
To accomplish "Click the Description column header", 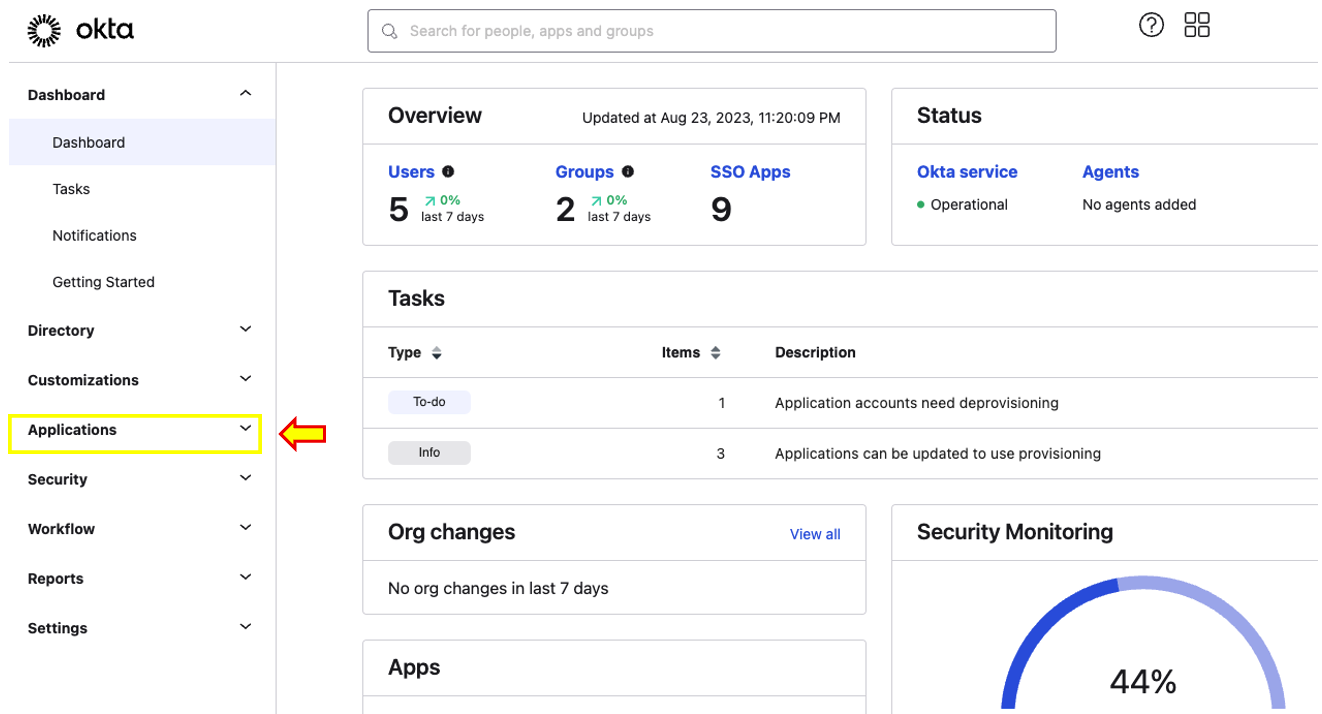I will point(815,353).
